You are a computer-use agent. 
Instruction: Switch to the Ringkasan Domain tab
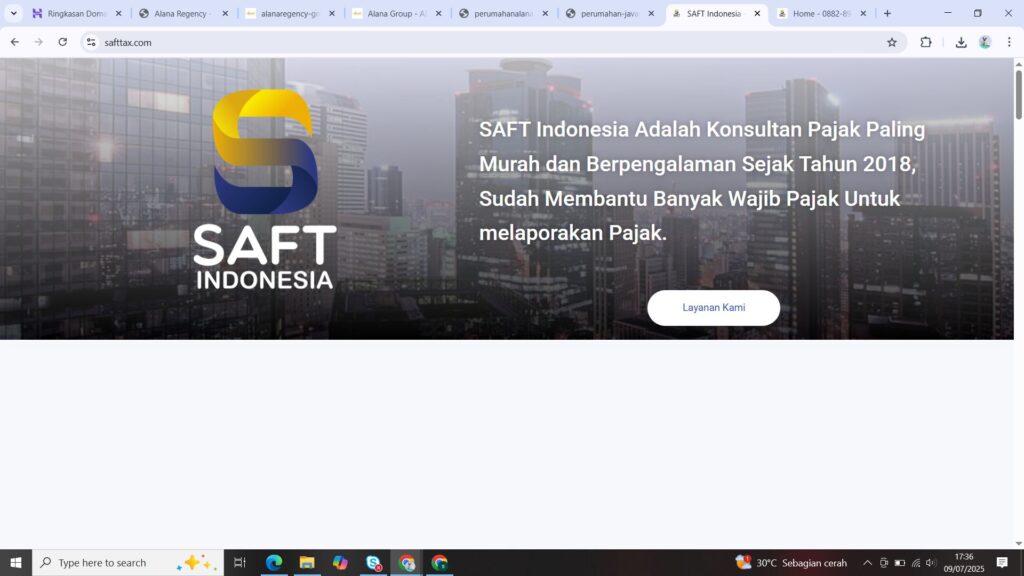[73, 14]
